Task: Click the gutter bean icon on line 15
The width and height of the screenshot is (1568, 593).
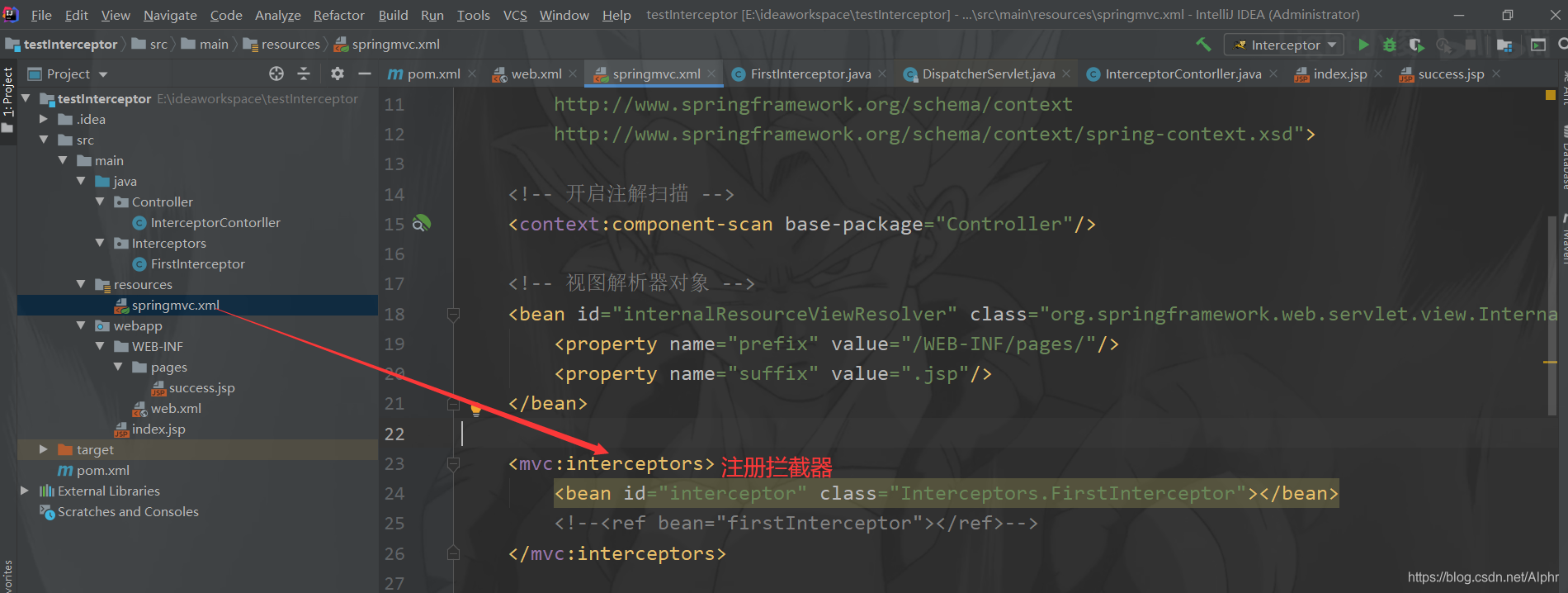Action: coord(421,224)
